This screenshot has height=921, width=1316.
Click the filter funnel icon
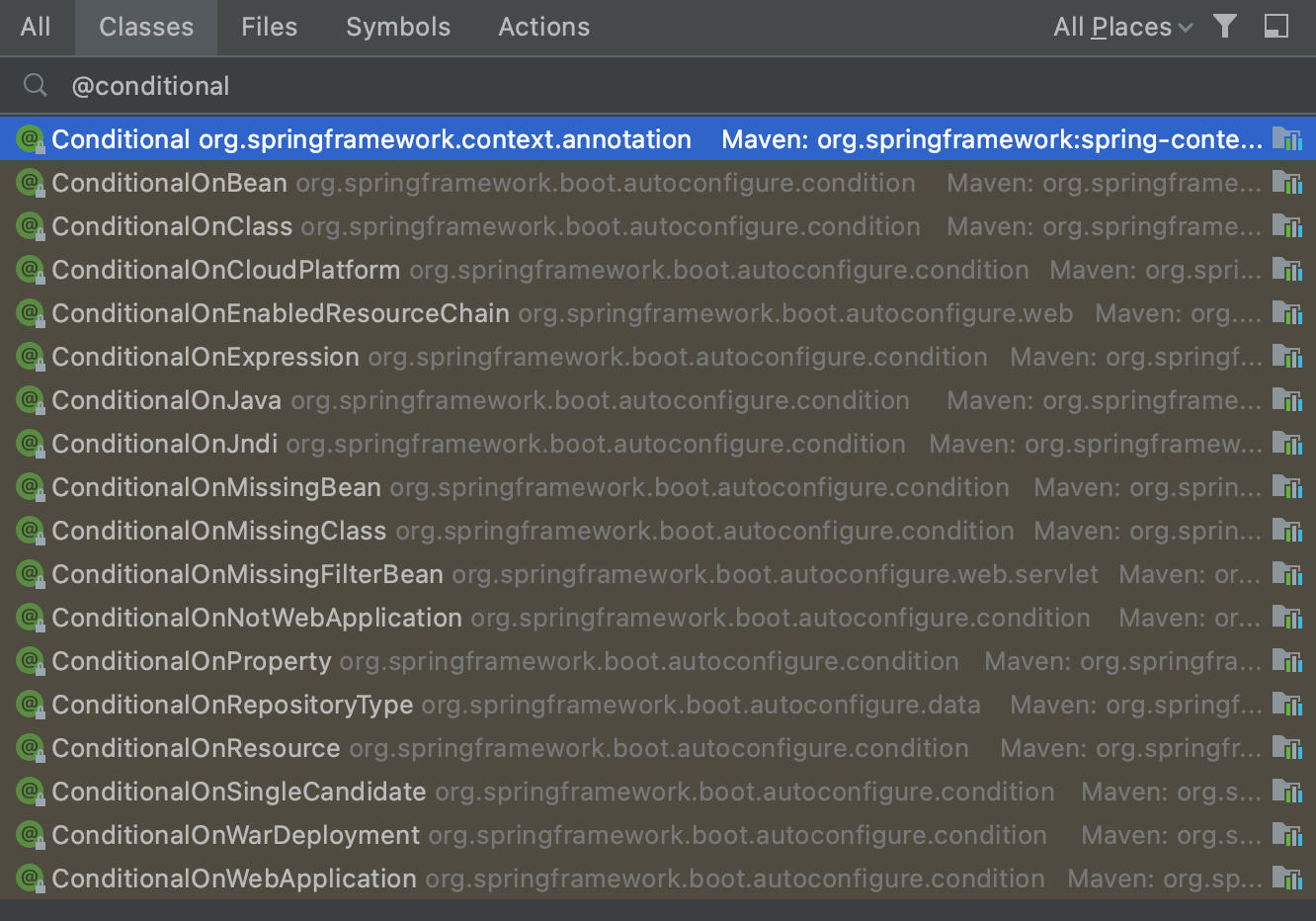click(1225, 26)
